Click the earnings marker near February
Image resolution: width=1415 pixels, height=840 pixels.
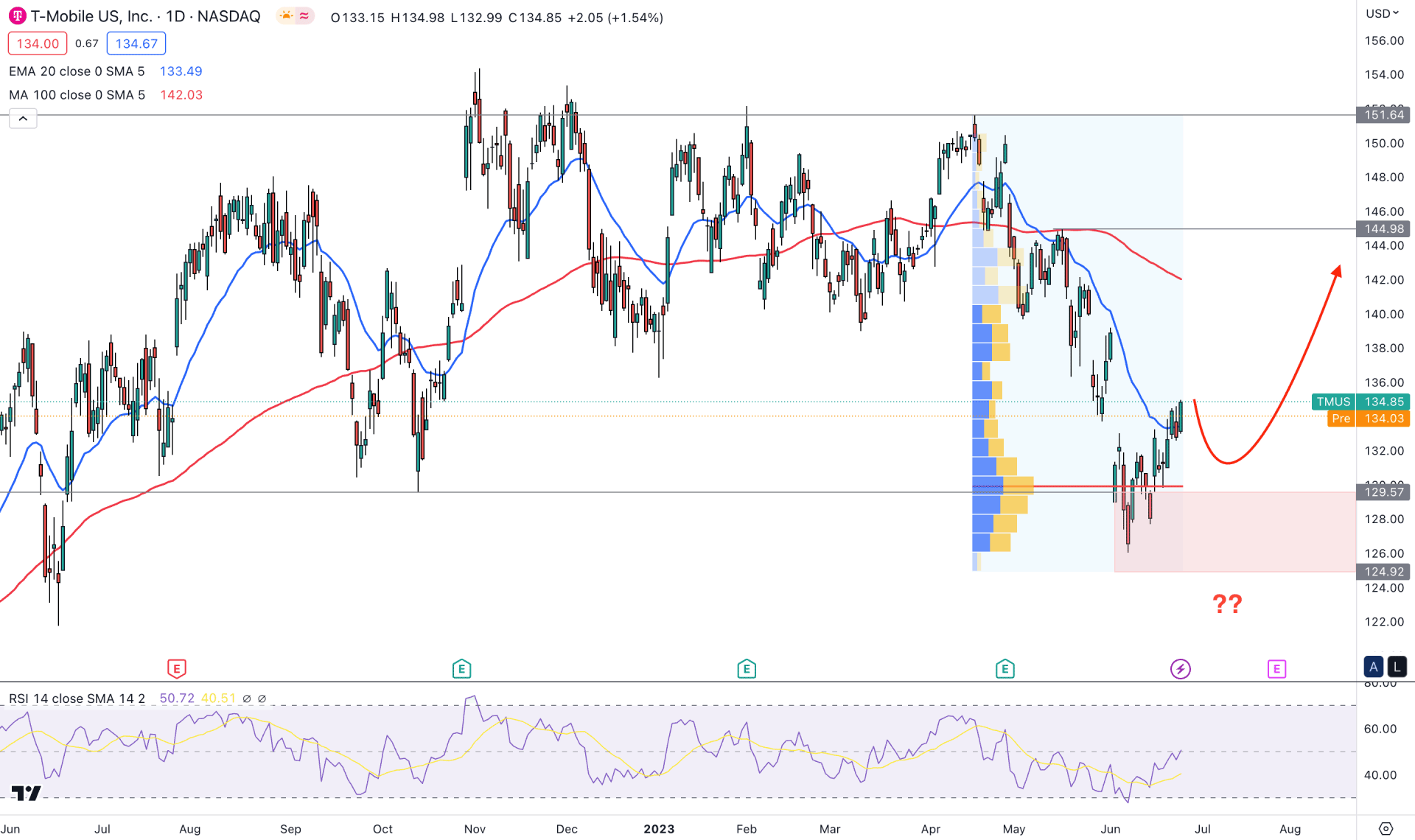pos(747,669)
